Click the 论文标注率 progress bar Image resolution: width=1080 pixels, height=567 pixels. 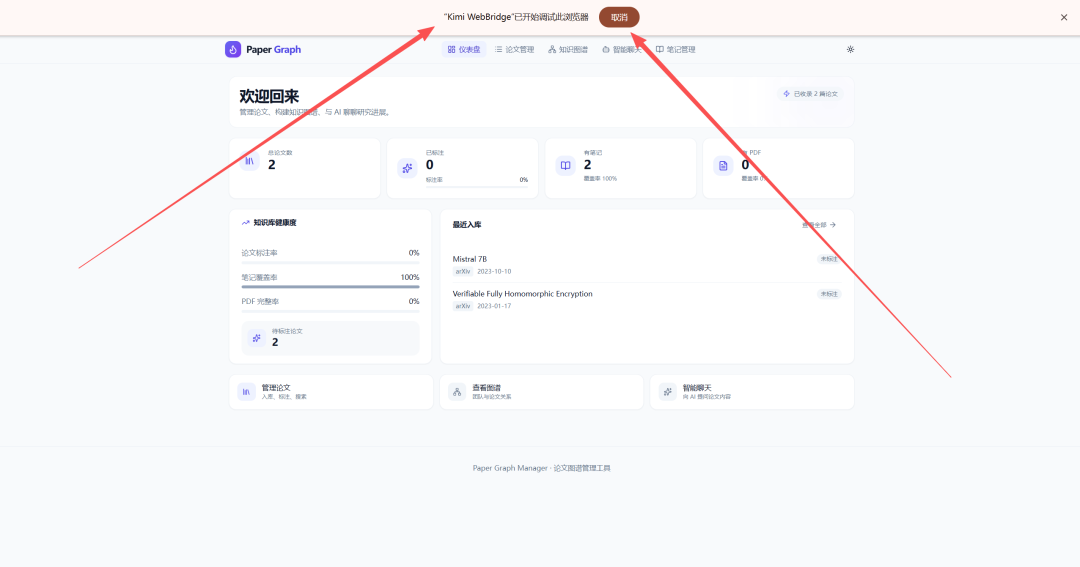[331, 262]
